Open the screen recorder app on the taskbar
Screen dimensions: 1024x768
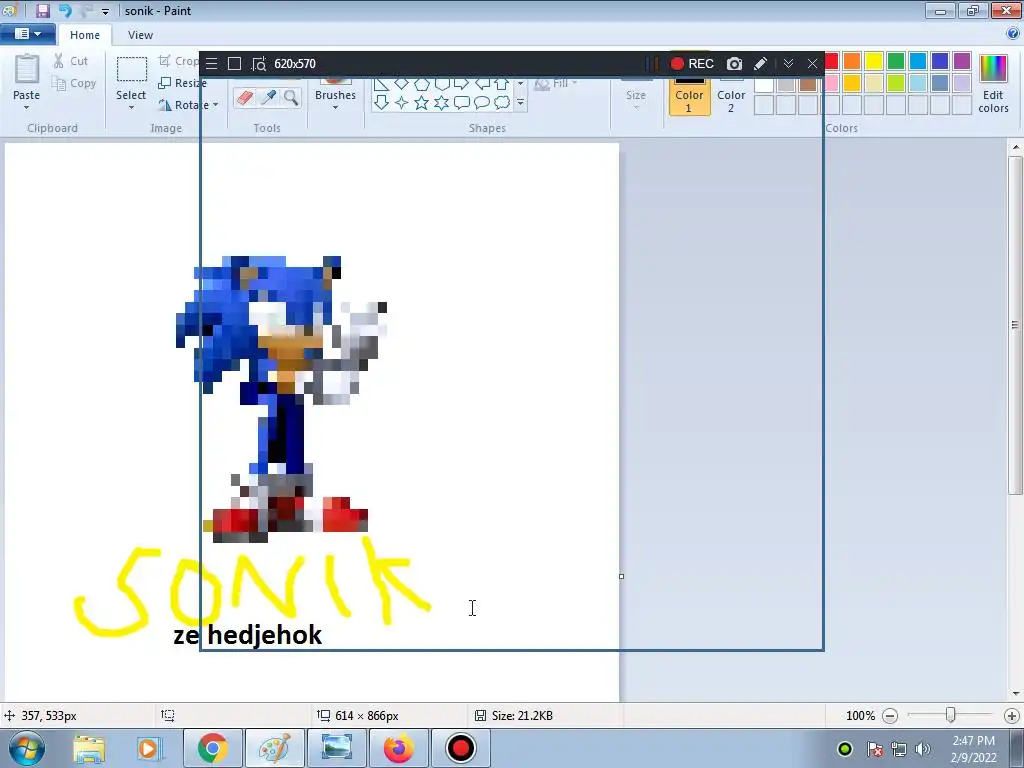tap(460, 748)
